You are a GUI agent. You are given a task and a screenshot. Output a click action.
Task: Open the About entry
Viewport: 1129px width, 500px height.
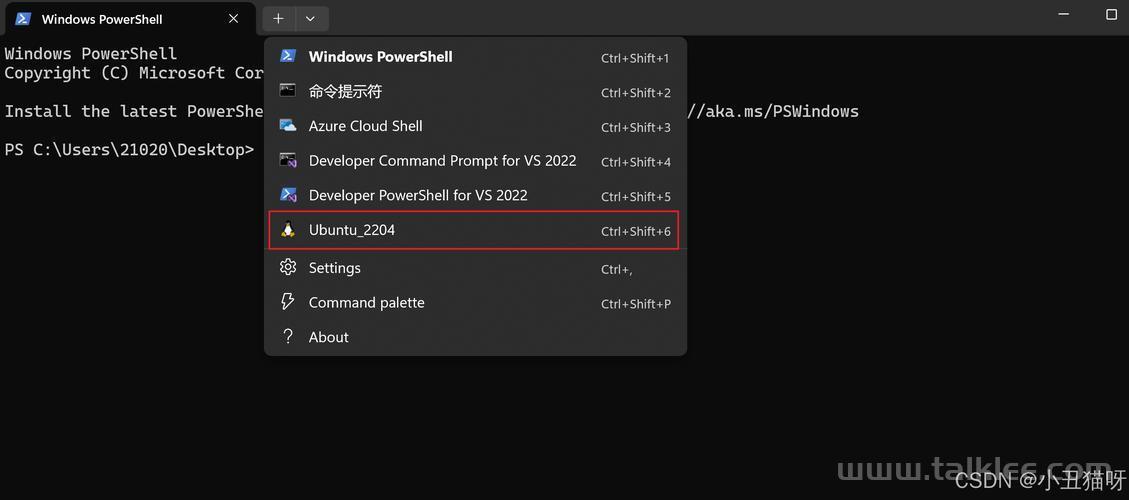pyautogui.click(x=475, y=337)
